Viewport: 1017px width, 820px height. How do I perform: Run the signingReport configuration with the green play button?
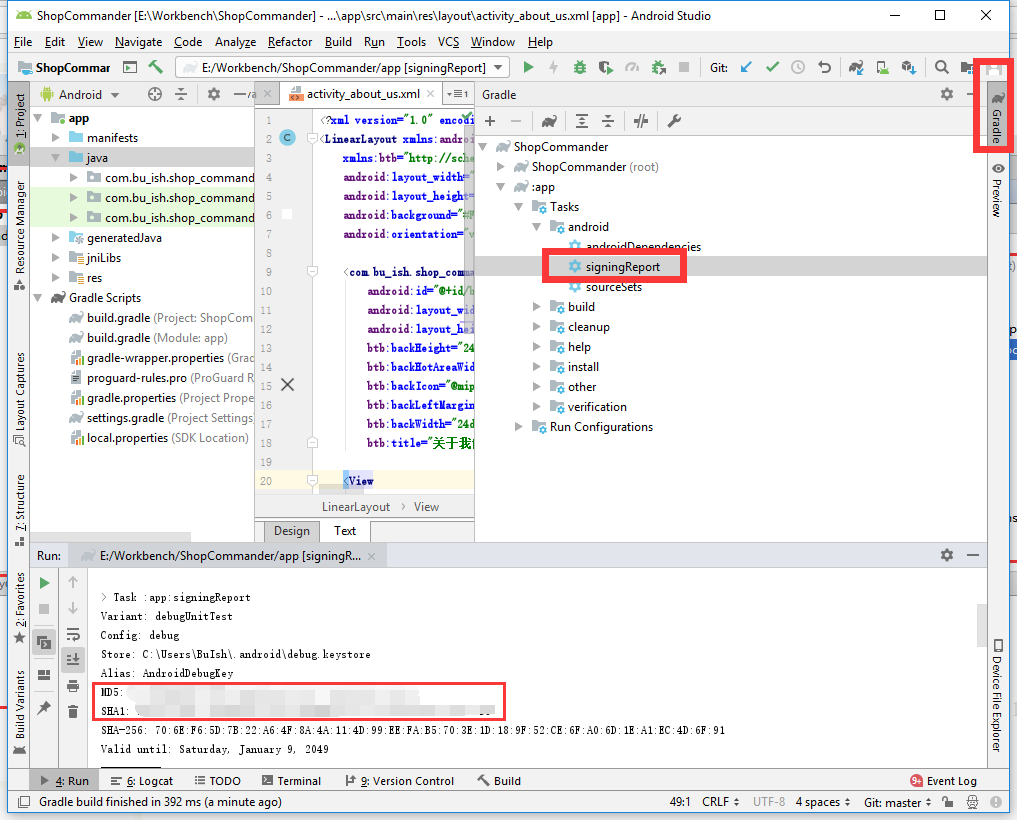528,67
